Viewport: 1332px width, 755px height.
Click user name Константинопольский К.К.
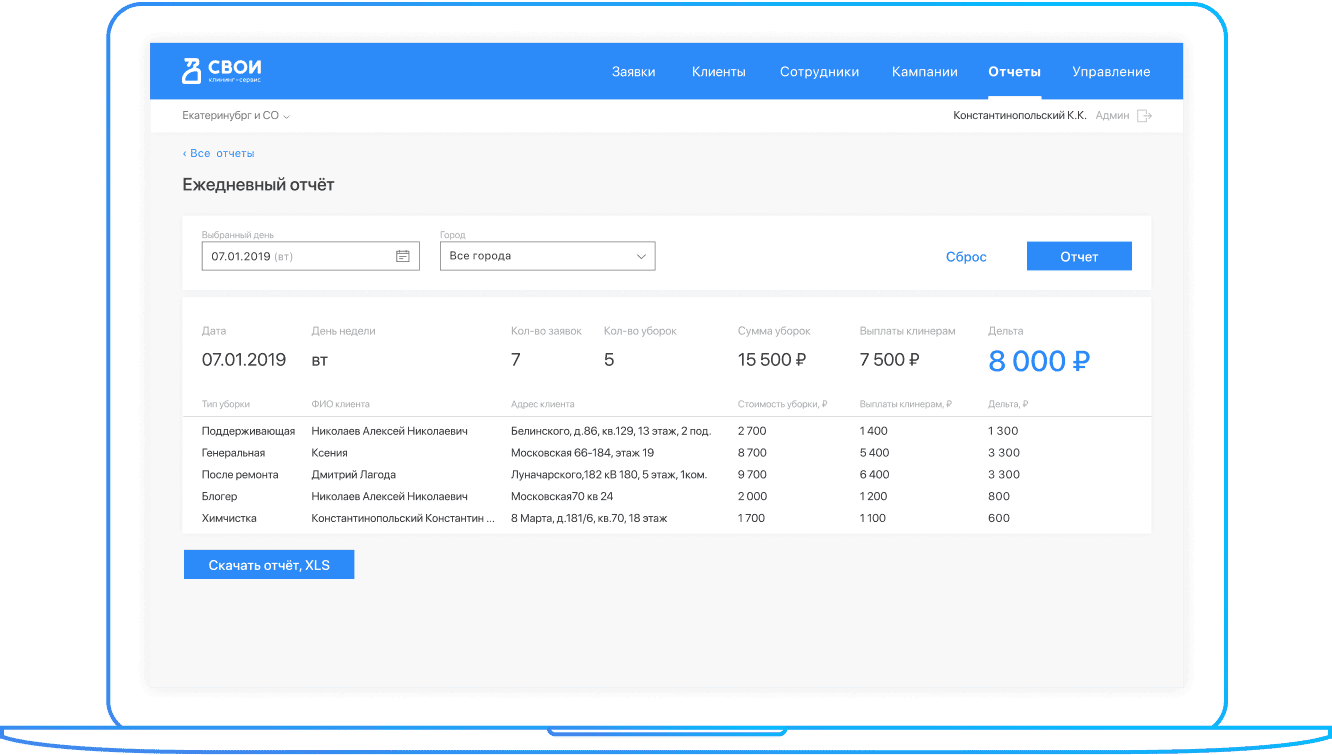point(1019,116)
